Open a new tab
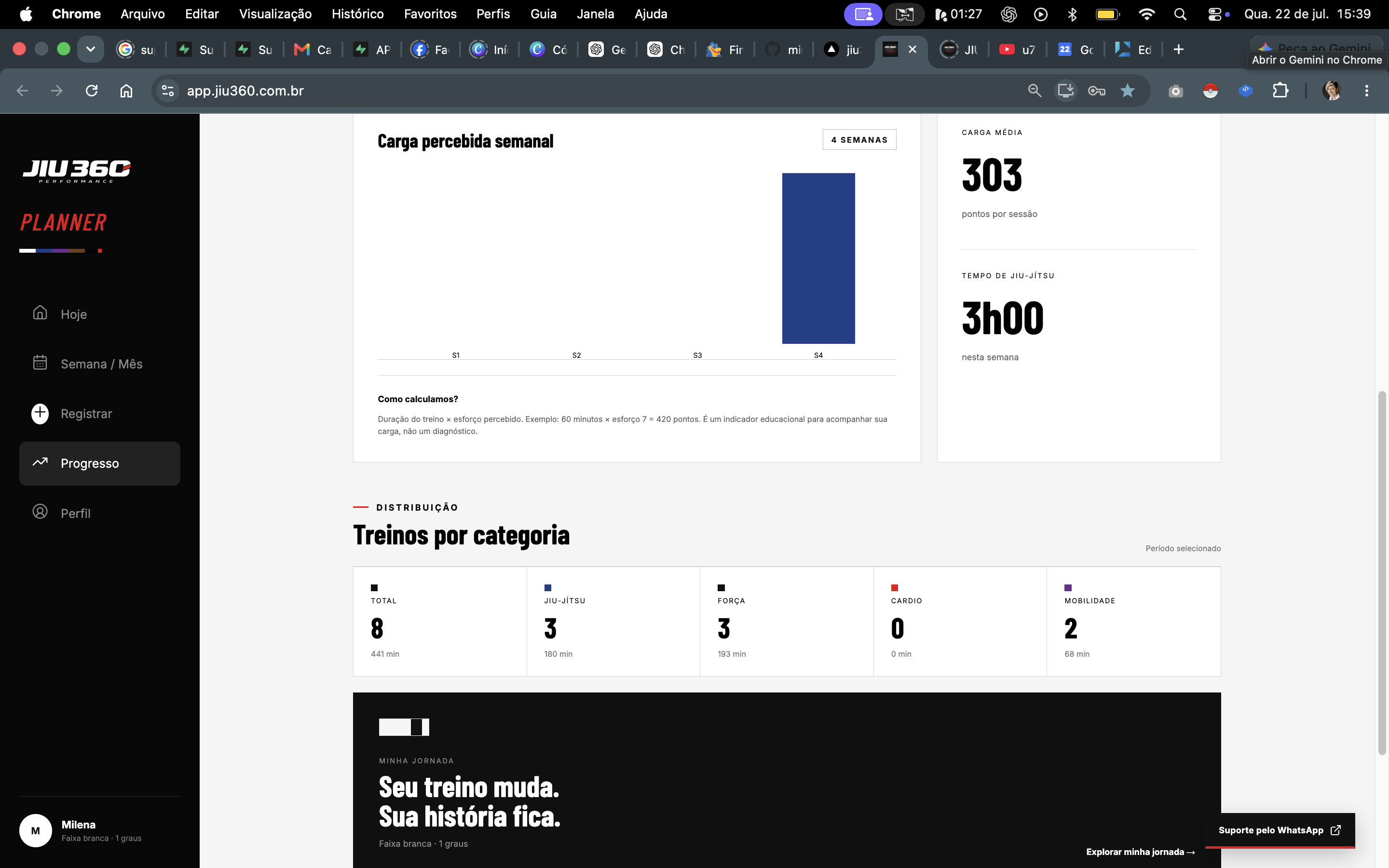This screenshot has width=1389, height=868. click(1178, 49)
